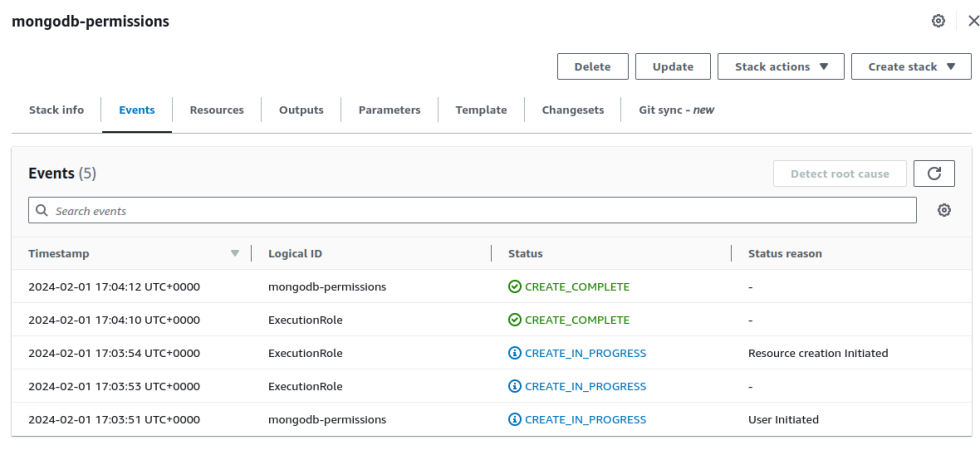
Task: Close the mongodb-permissions panel
Action: 973,21
